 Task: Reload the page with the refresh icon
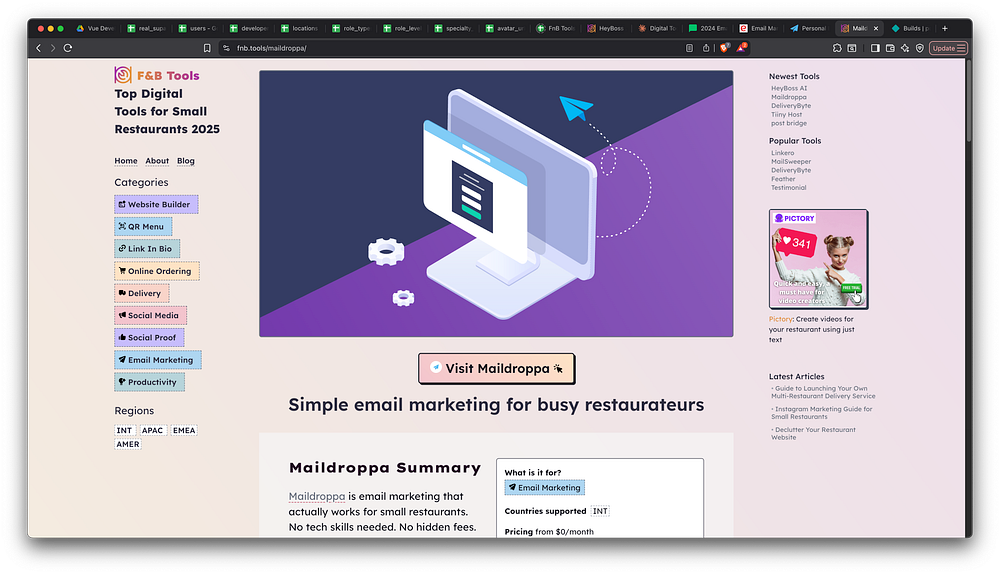coord(68,48)
